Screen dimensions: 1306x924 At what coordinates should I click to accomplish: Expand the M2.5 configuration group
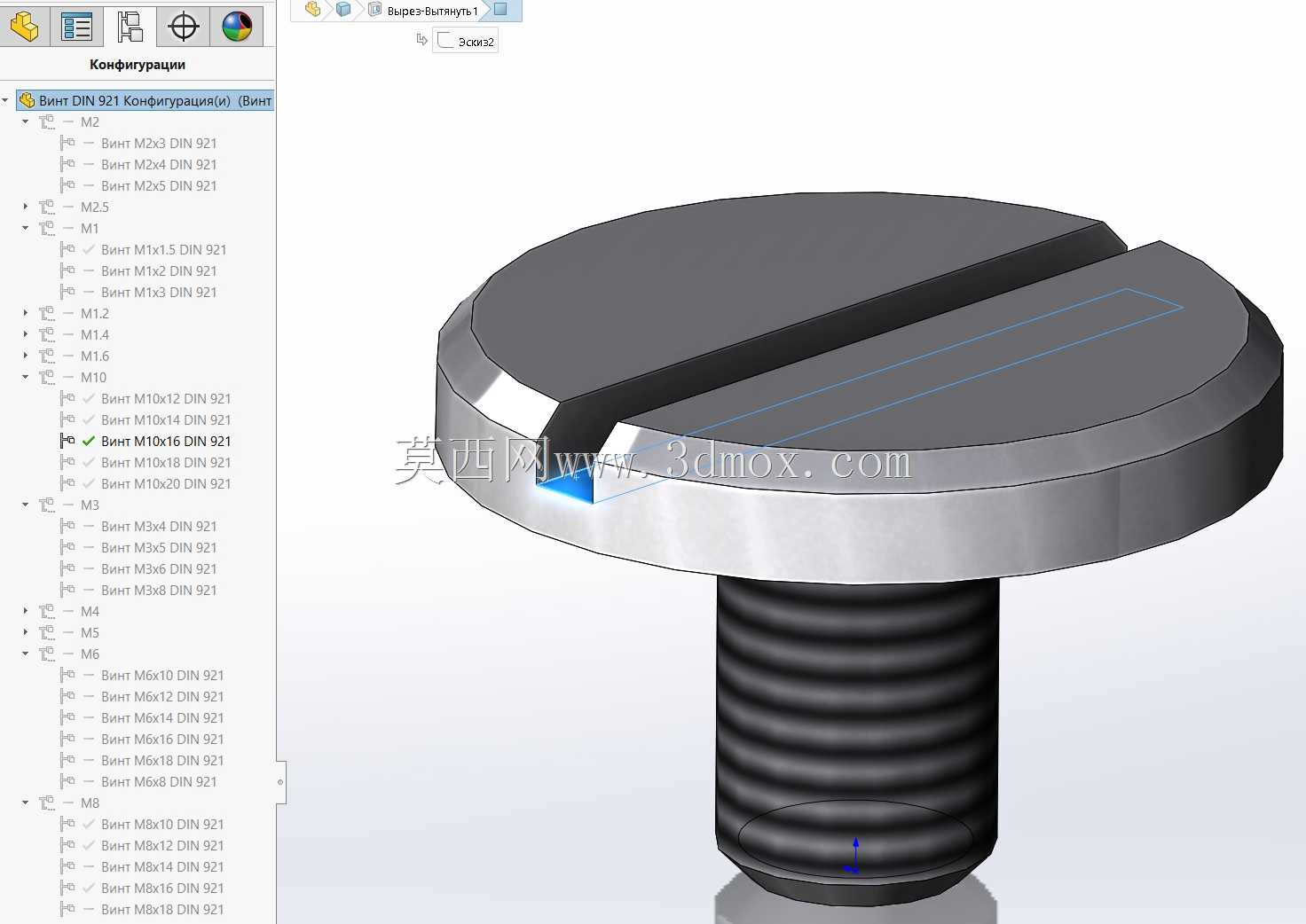coord(26,207)
